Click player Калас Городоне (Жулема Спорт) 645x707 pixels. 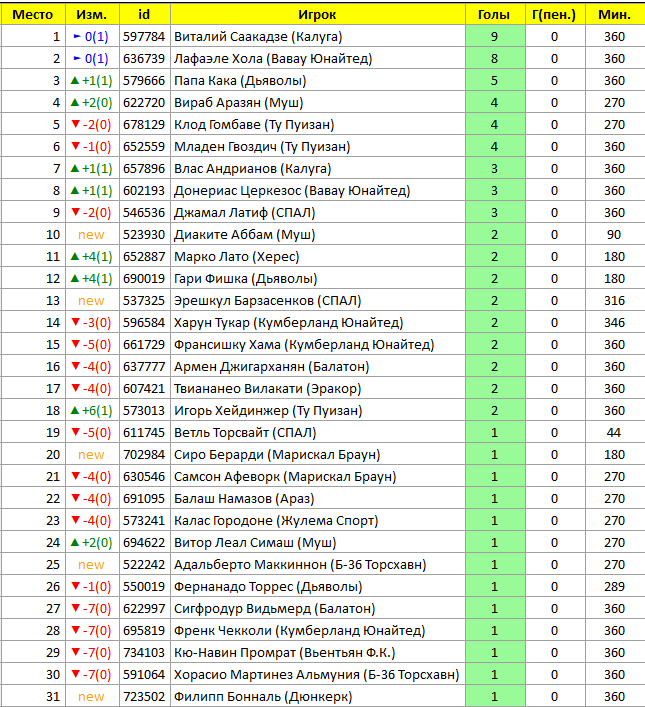276,521
